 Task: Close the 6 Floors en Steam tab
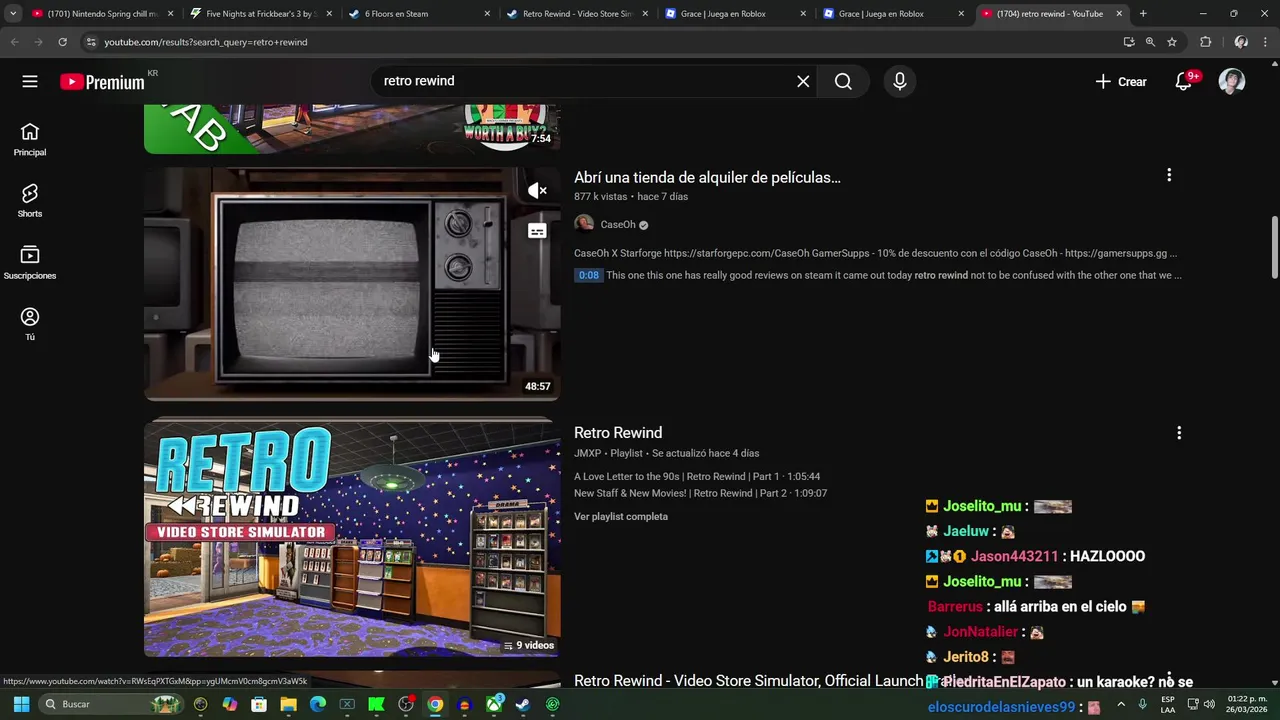click(487, 14)
